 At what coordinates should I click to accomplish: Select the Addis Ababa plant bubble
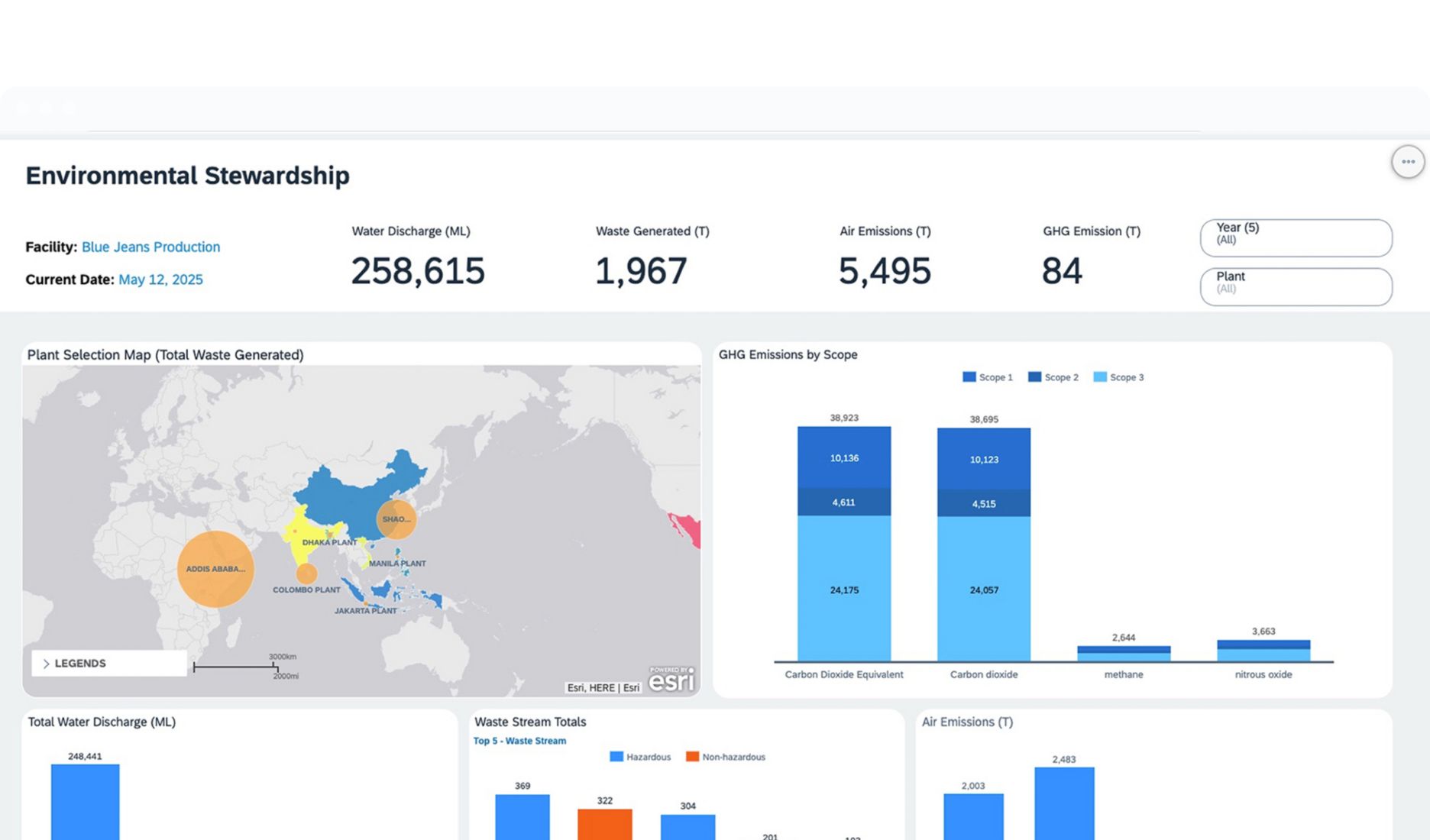pyautogui.click(x=215, y=569)
